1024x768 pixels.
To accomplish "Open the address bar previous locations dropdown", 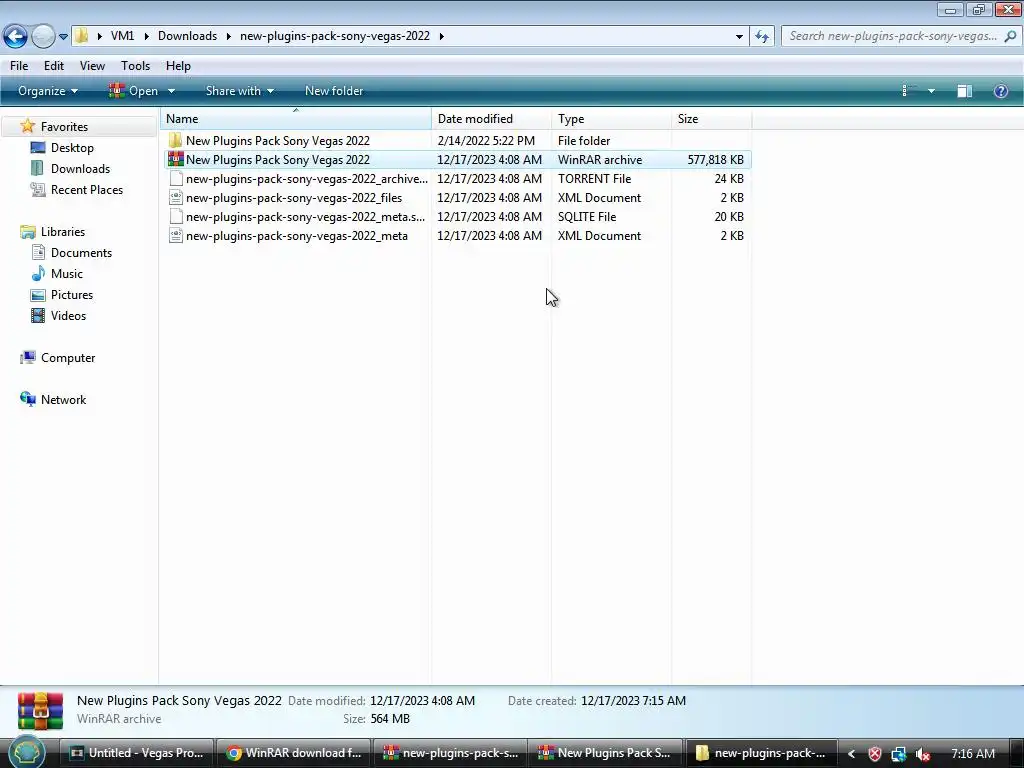I will 739,37.
